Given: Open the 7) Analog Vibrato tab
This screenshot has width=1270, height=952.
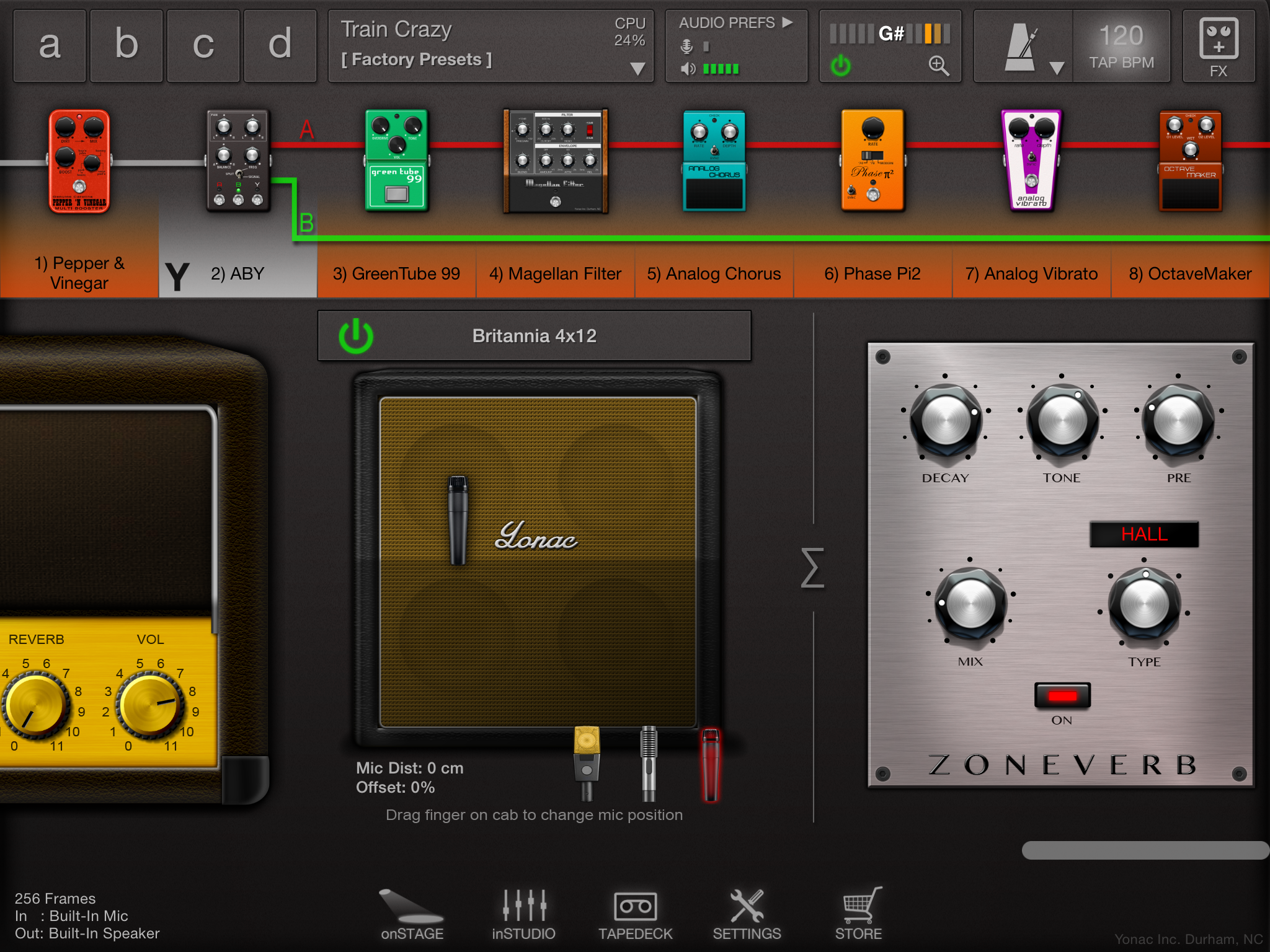Looking at the screenshot, I should [1032, 273].
